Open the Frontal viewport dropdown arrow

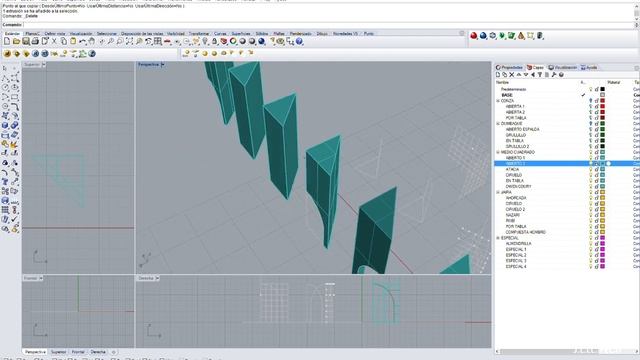(40, 278)
